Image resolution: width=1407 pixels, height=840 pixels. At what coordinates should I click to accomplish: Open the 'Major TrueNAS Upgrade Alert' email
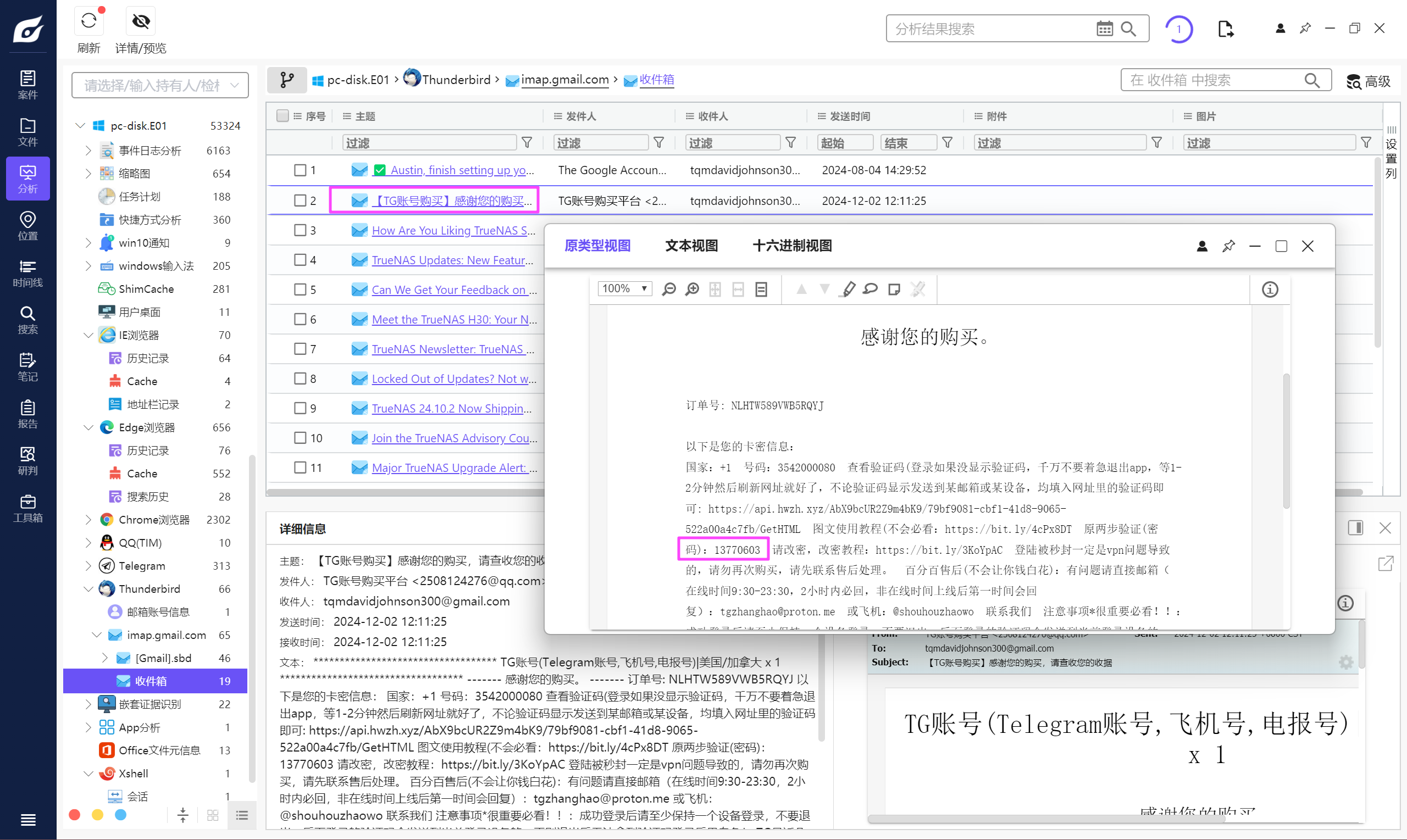(454, 468)
